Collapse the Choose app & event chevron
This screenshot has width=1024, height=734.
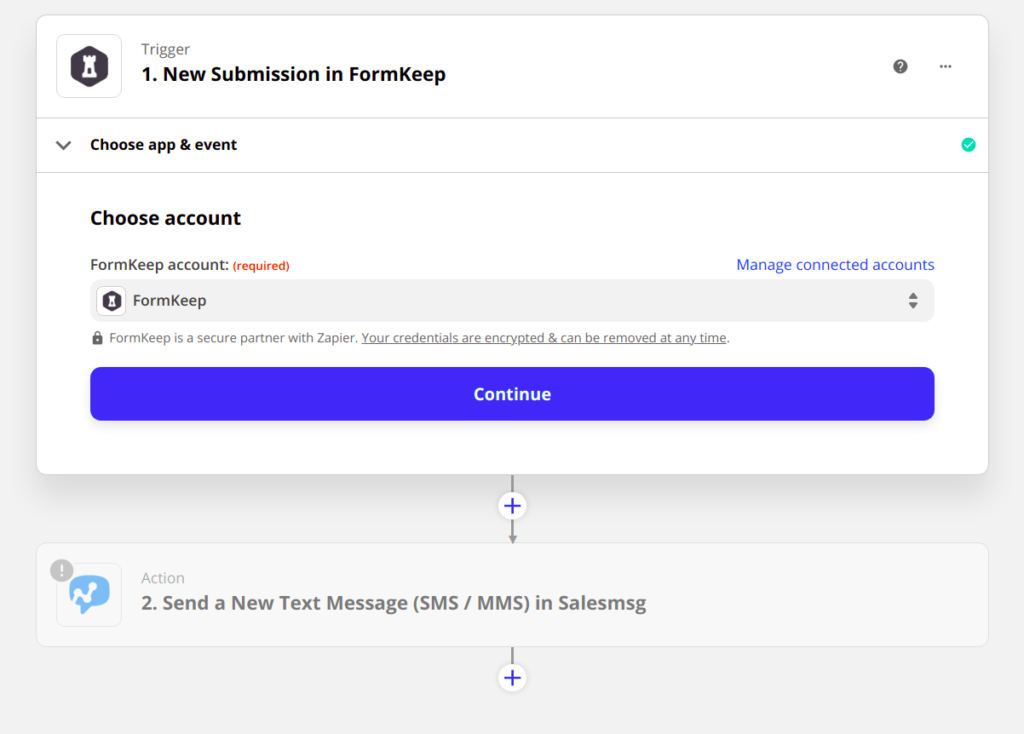pos(64,145)
